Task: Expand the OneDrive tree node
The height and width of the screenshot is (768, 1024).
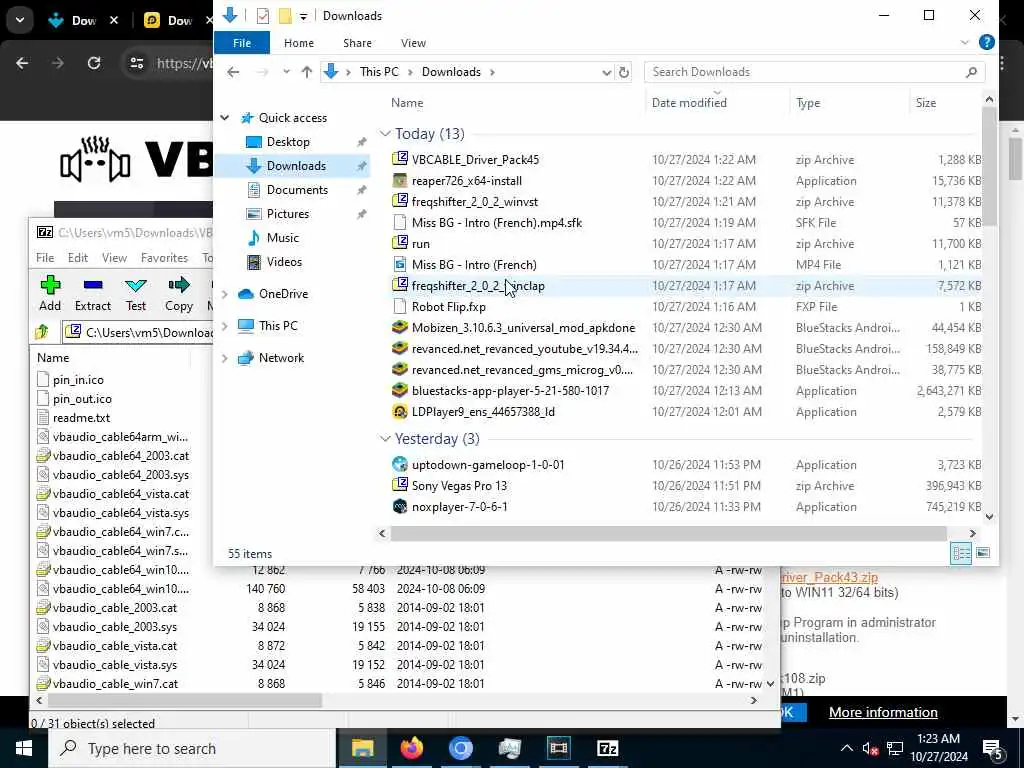Action: [225, 294]
